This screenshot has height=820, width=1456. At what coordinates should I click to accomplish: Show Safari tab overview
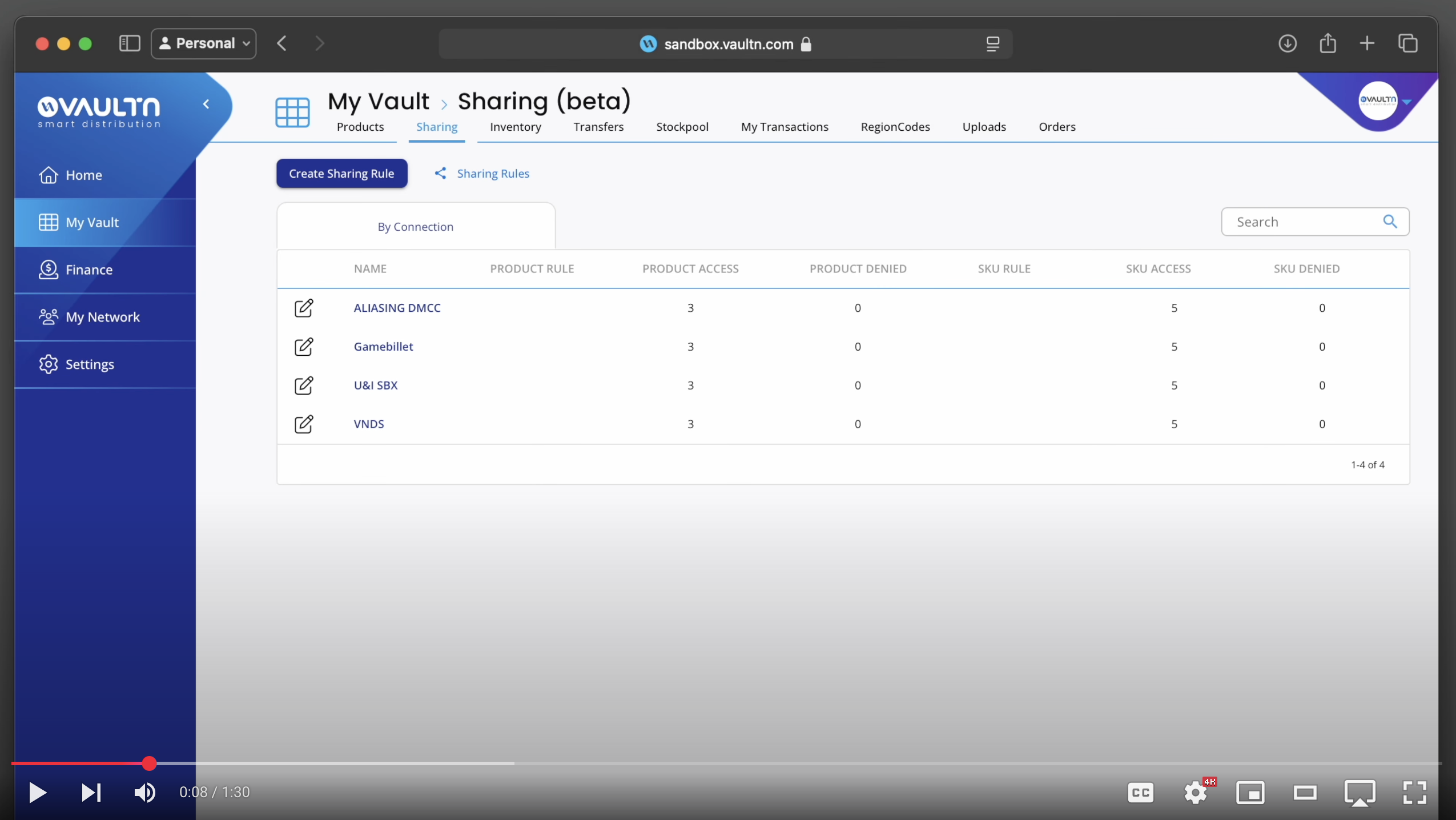pyautogui.click(x=1407, y=43)
